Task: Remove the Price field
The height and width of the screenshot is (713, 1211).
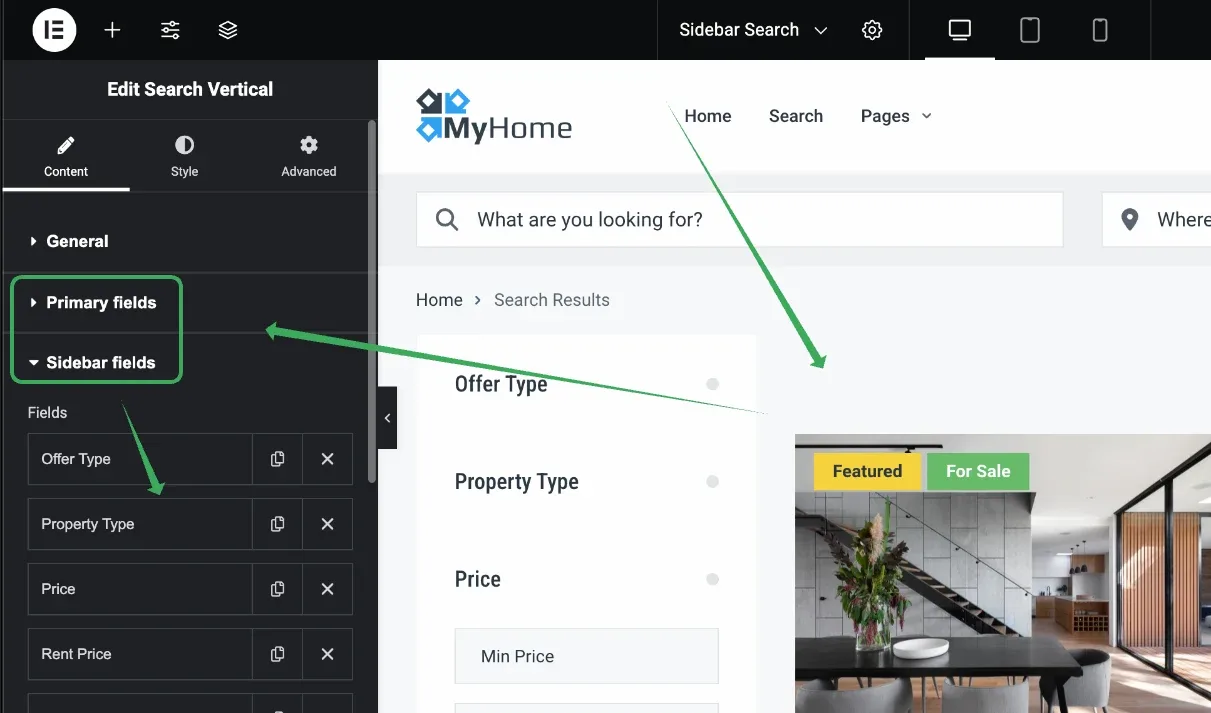Action: (327, 589)
